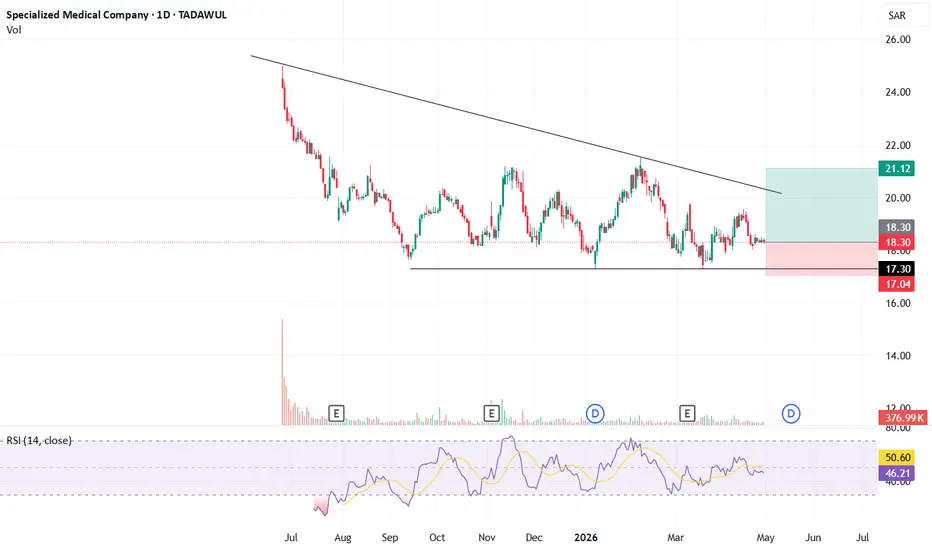Click the 2026 label on the time axis
Image resolution: width=932 pixels, height=550 pixels.
click(585, 538)
